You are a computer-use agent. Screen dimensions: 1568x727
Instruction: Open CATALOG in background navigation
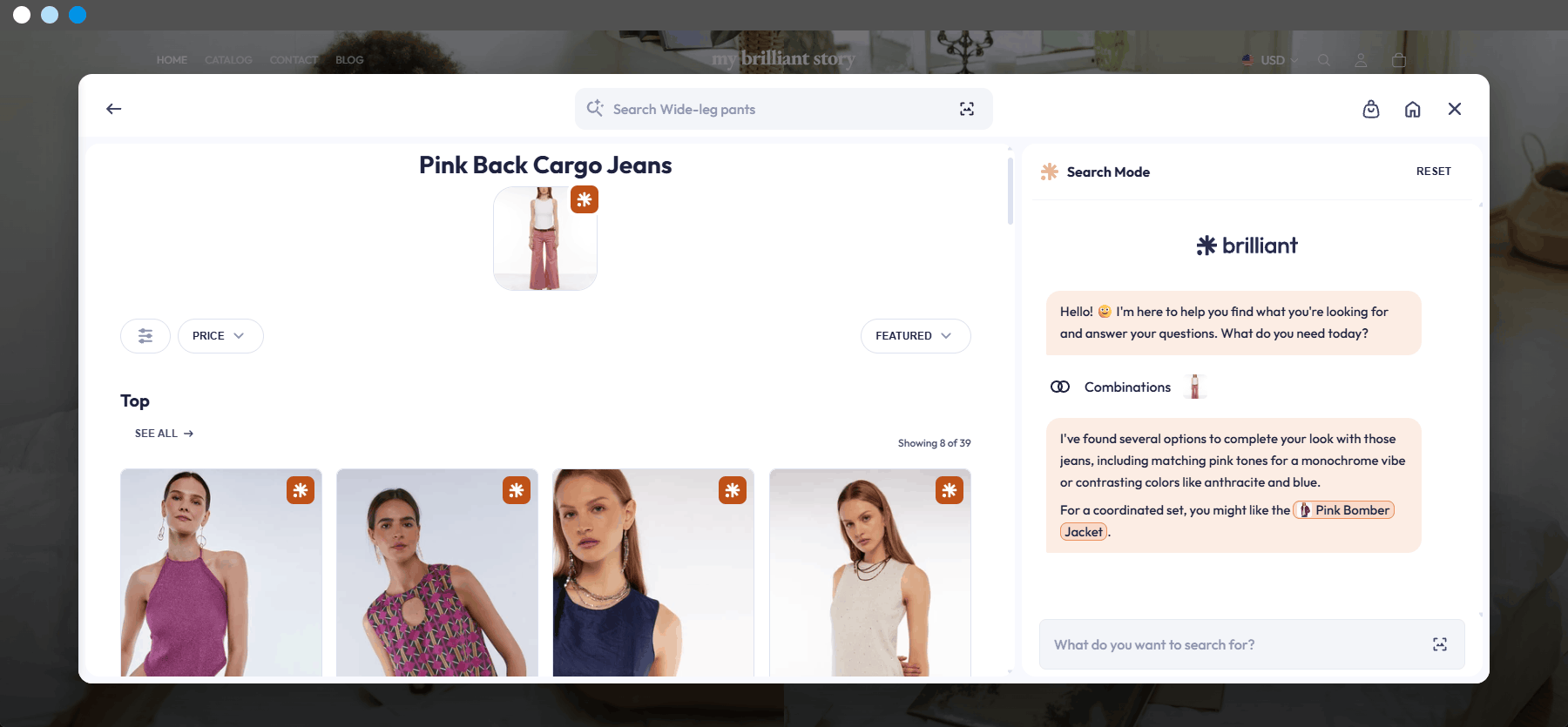[x=228, y=60]
